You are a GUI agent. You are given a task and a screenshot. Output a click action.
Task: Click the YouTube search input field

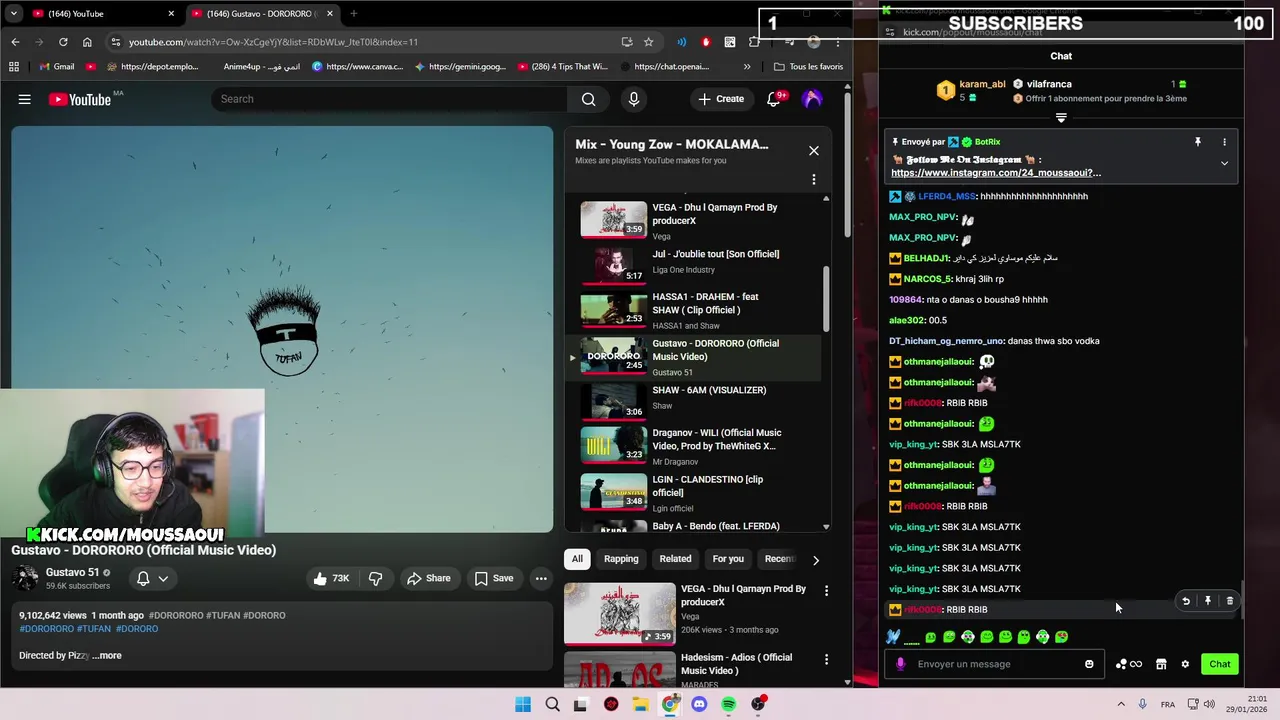pos(390,99)
